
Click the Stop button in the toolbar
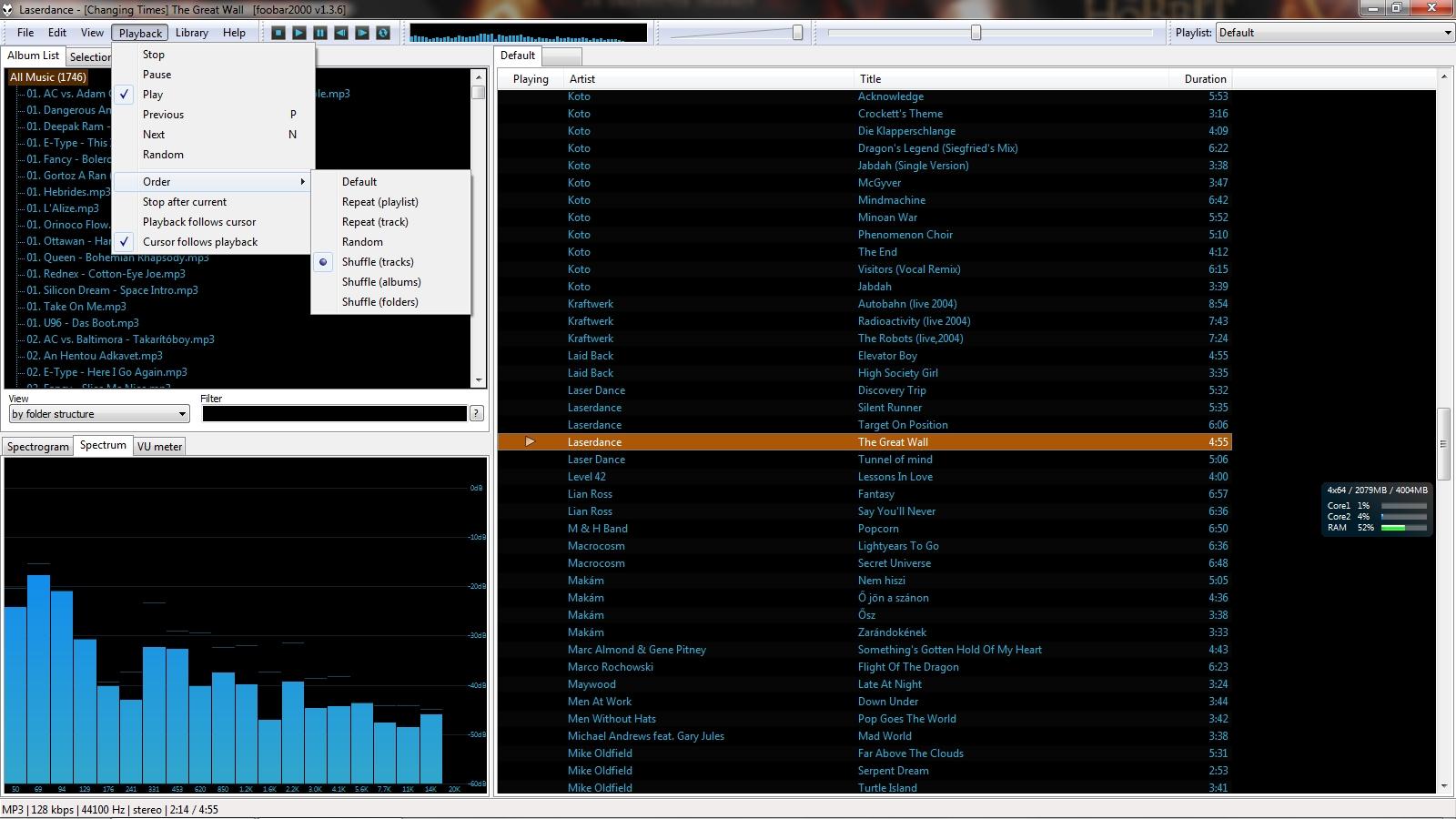coord(278,33)
